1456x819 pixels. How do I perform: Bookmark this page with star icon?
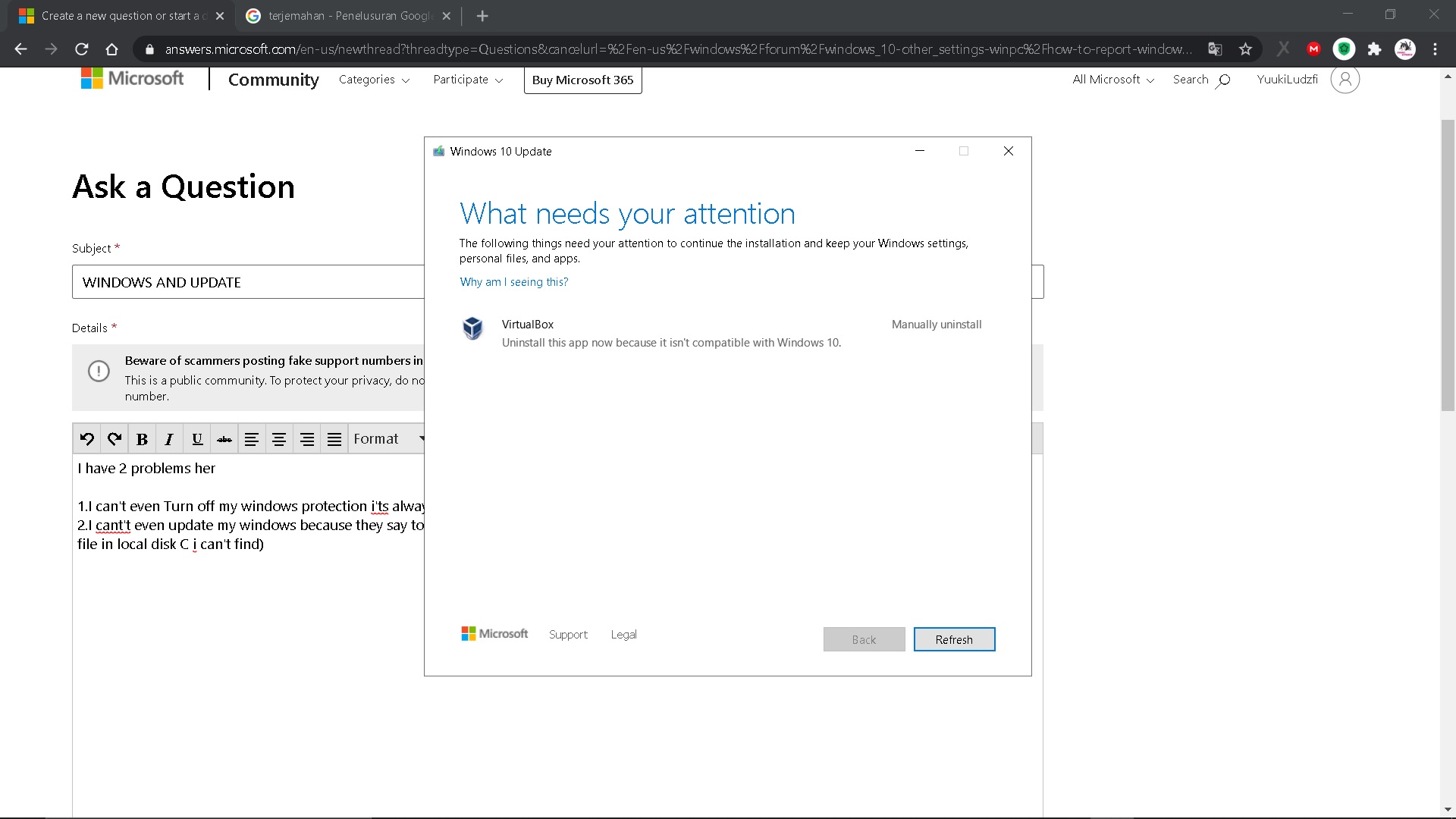point(1245,49)
